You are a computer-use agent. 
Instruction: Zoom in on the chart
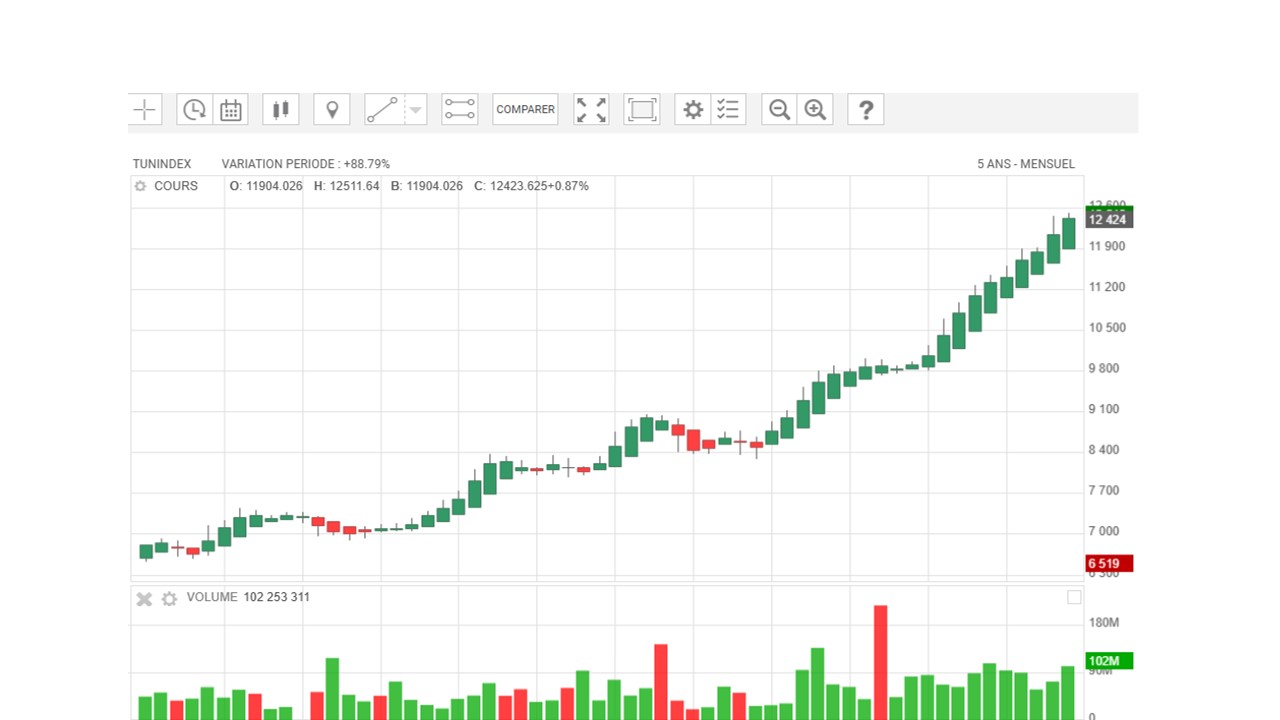pos(816,110)
